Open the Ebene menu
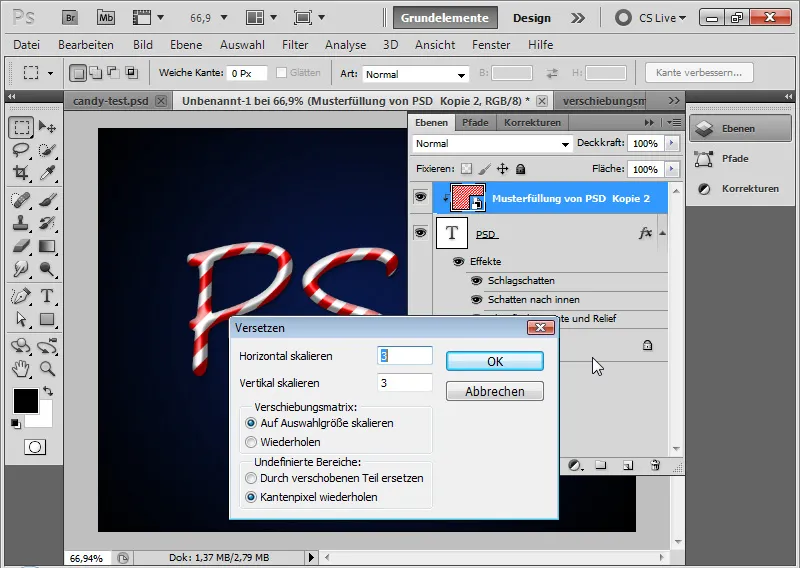This screenshot has height=568, width=800. coord(186,45)
